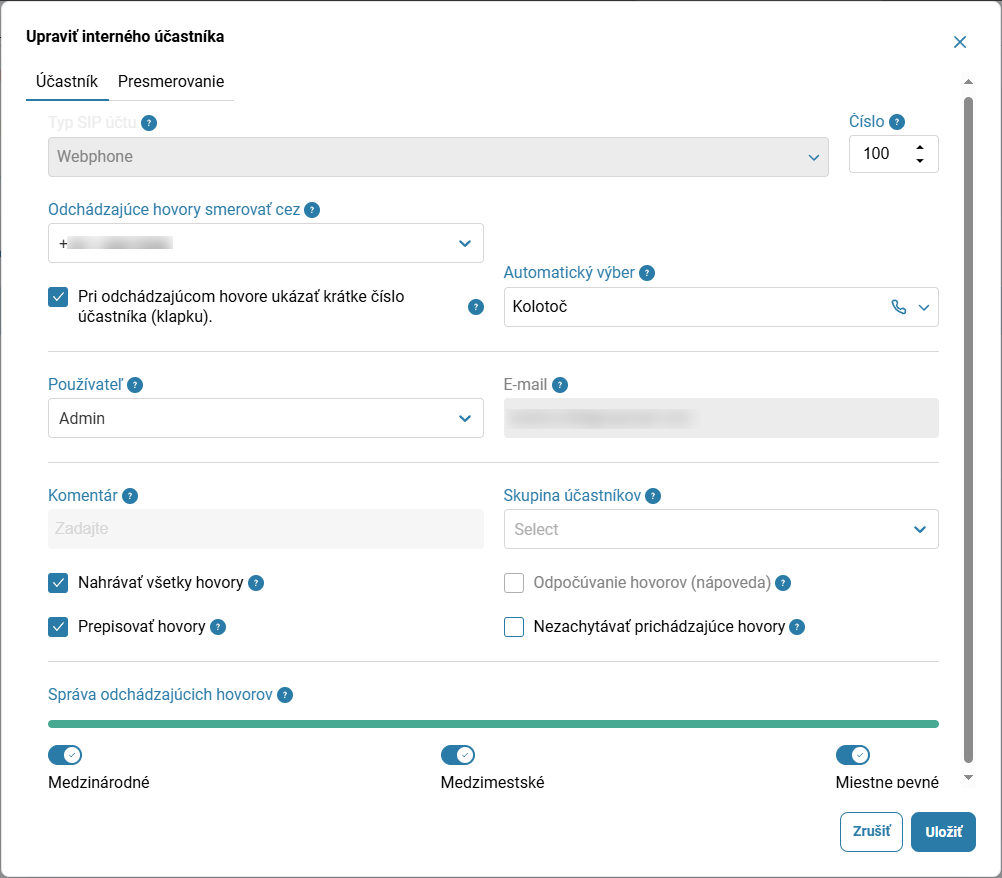Click the scrollbar up arrow
Screen dimensions: 1002x878
(x=968, y=82)
